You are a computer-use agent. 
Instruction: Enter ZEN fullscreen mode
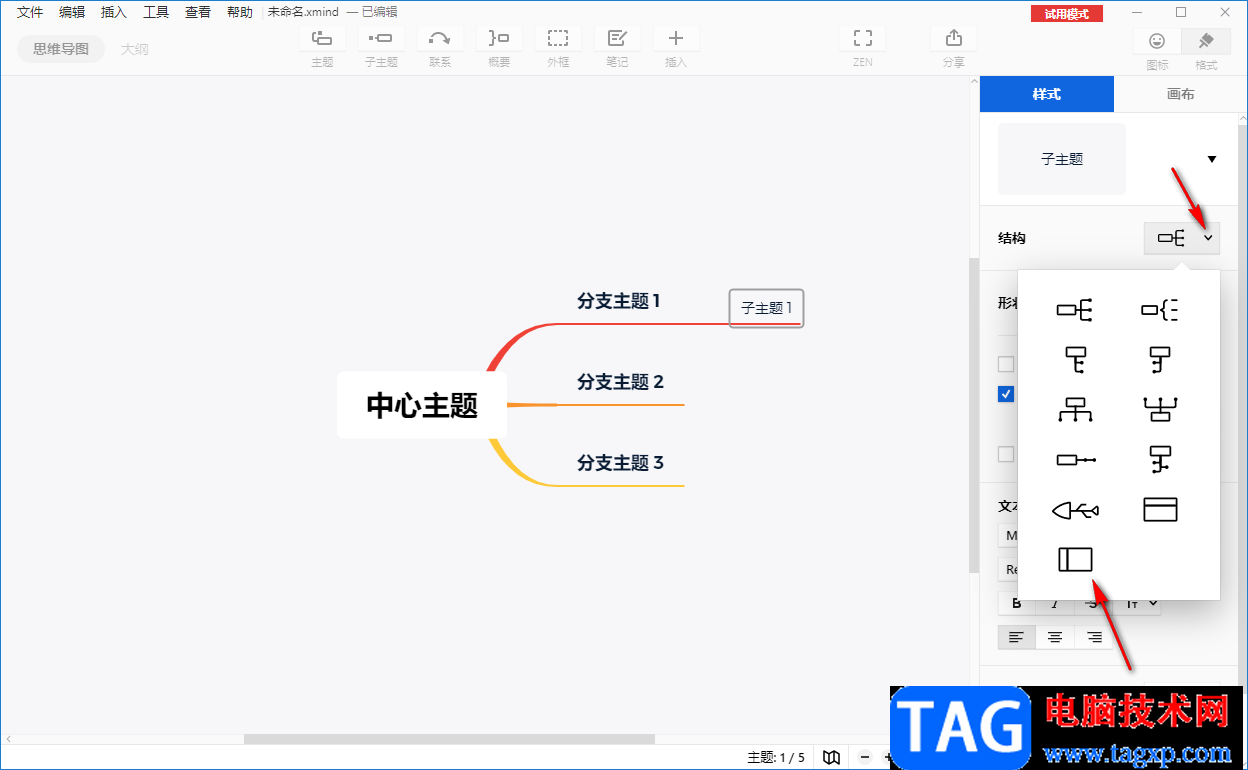[863, 39]
